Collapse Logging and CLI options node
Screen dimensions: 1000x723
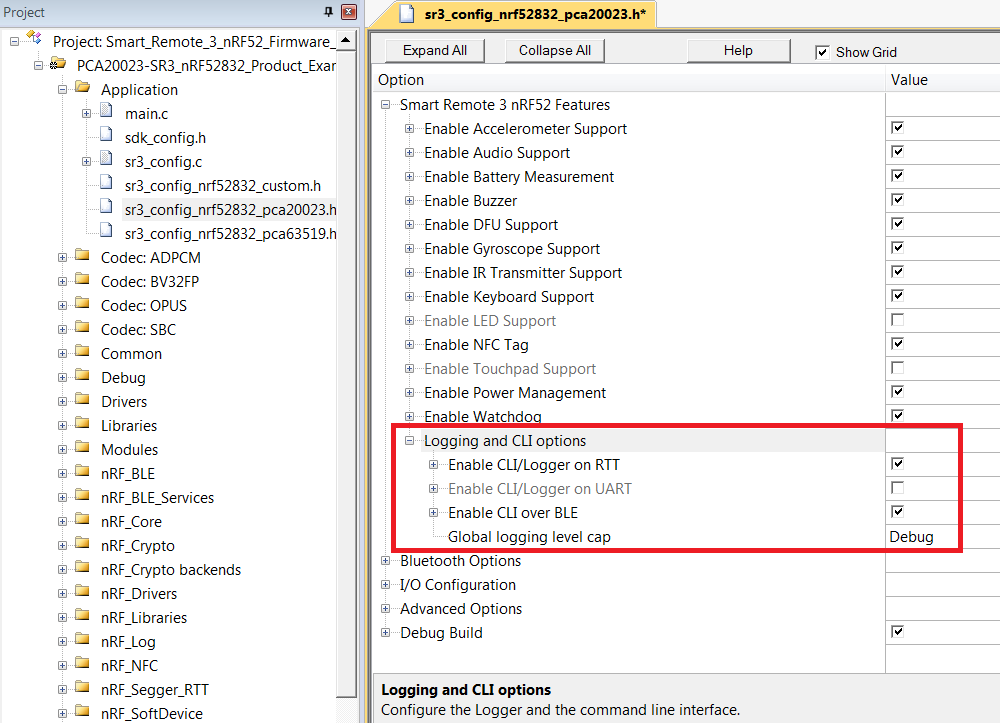pyautogui.click(x=409, y=441)
